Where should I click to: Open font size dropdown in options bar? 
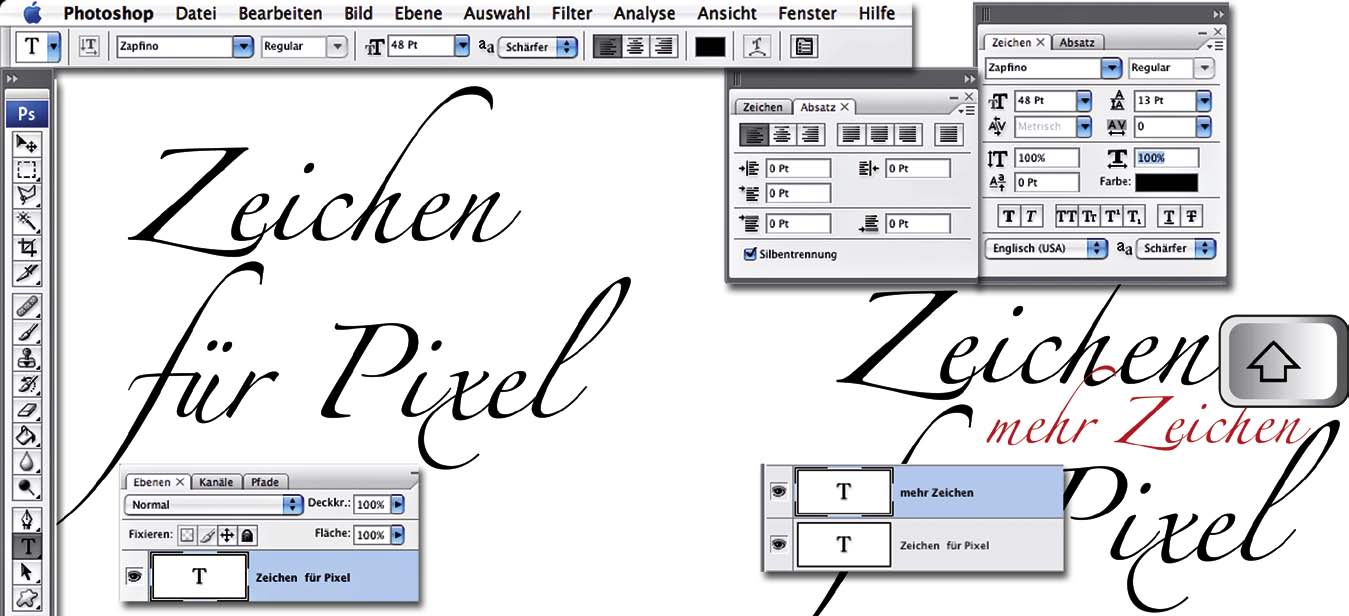click(x=461, y=46)
